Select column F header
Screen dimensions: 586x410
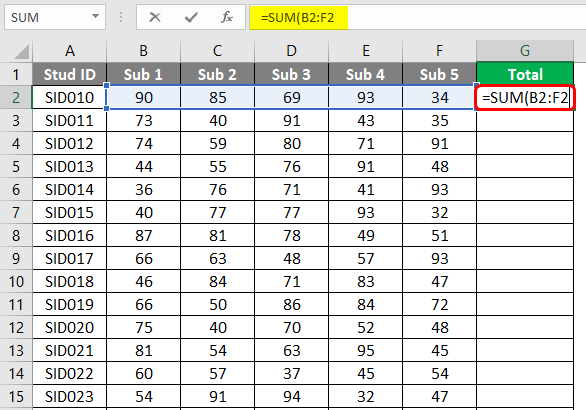(x=440, y=51)
